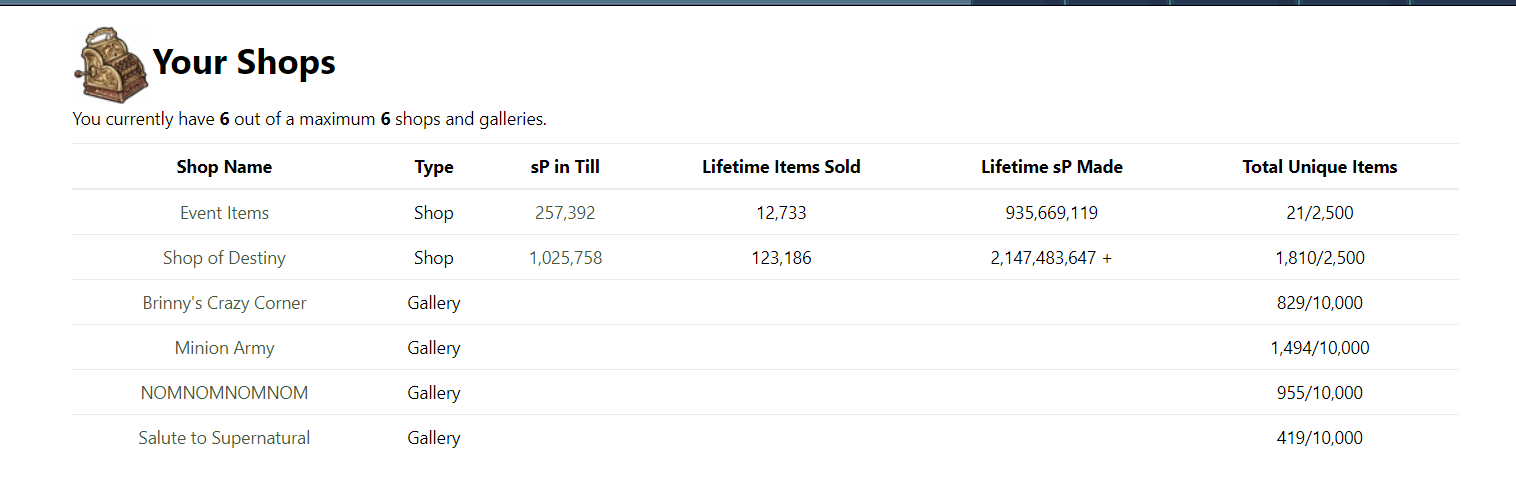Open the Event Items shop
1516x495 pixels.
click(224, 213)
